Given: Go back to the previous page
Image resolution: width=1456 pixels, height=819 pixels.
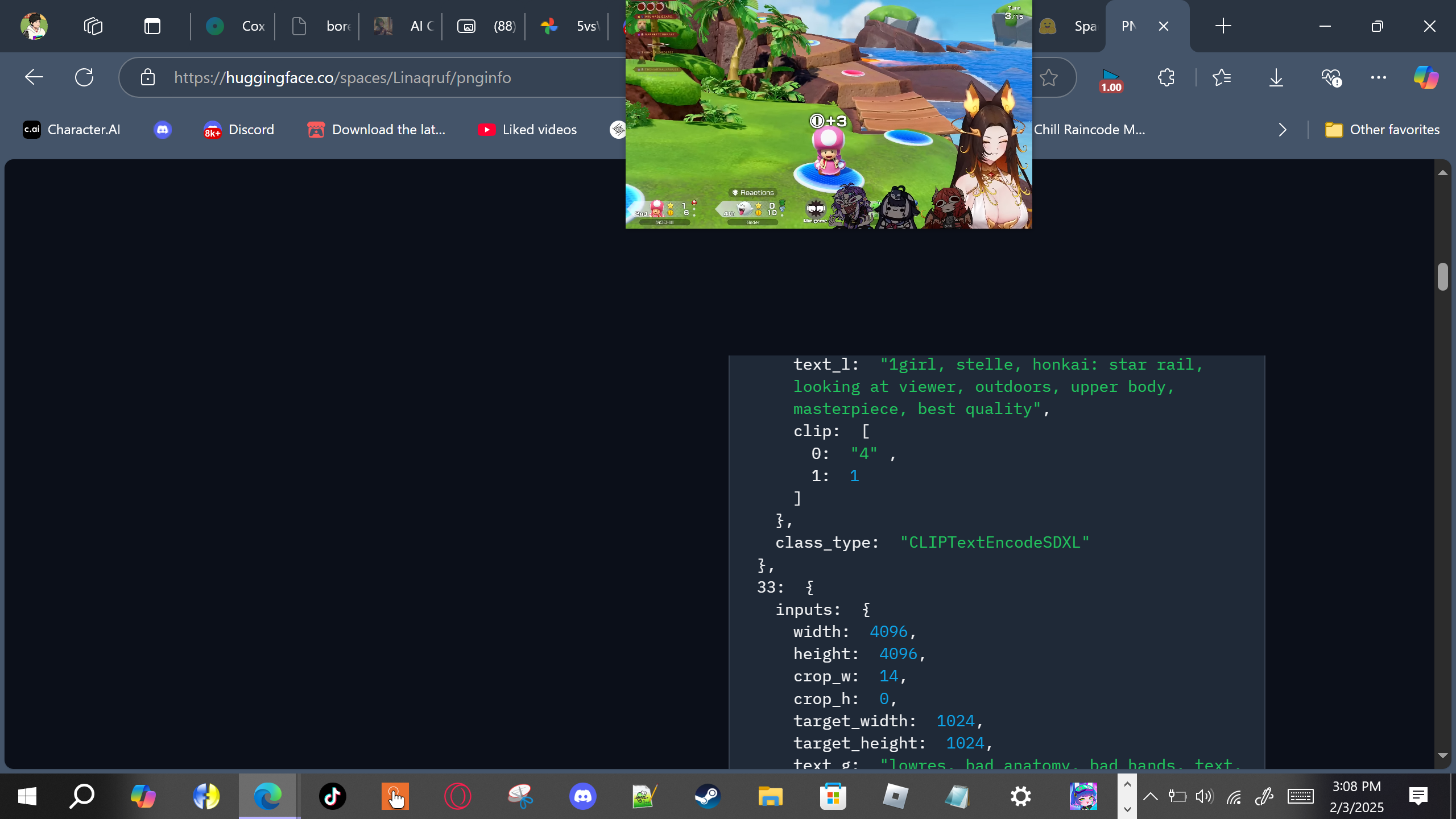Looking at the screenshot, I should point(34,77).
